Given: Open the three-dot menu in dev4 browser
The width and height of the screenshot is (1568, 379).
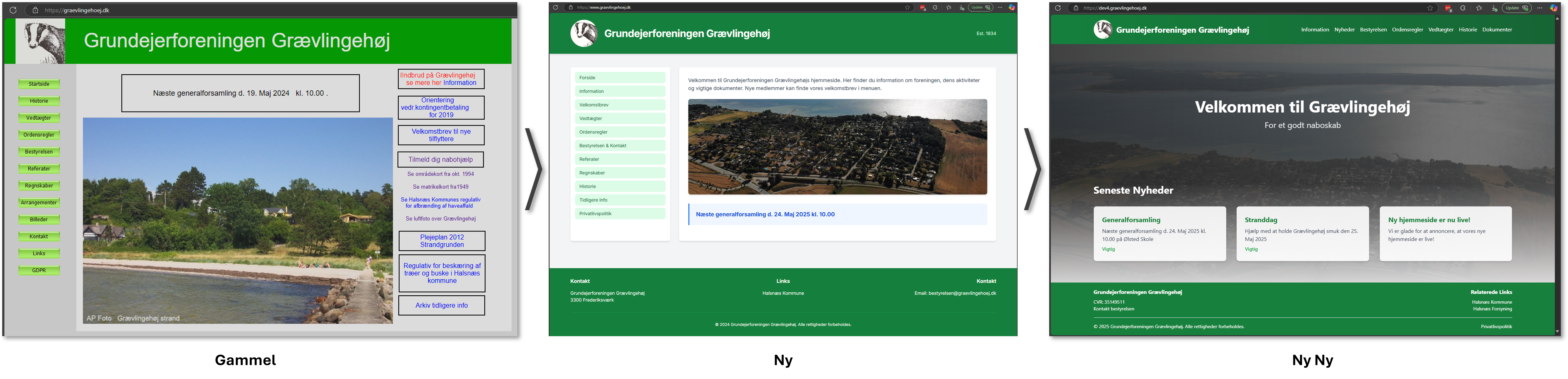Looking at the screenshot, I should click(1540, 8).
